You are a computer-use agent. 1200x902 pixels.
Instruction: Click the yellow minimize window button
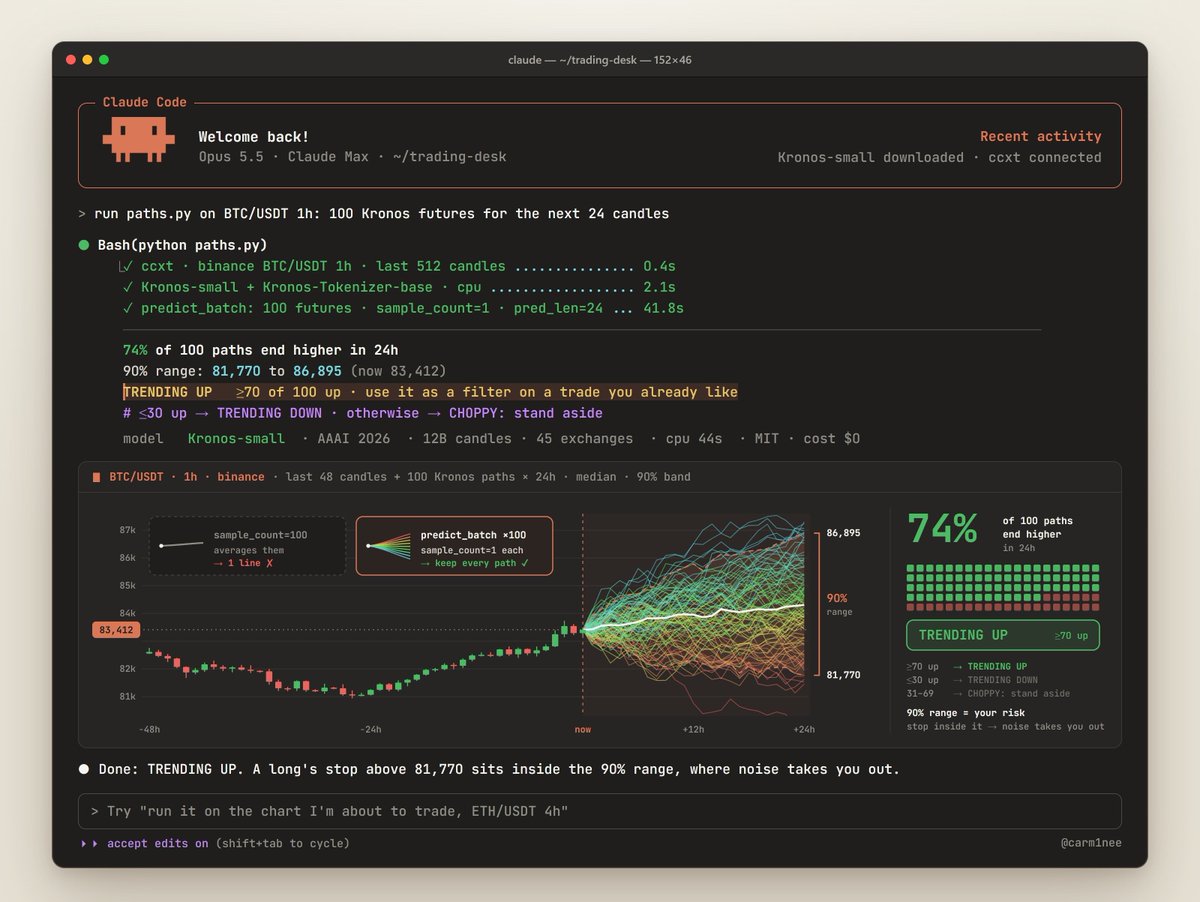click(87, 60)
